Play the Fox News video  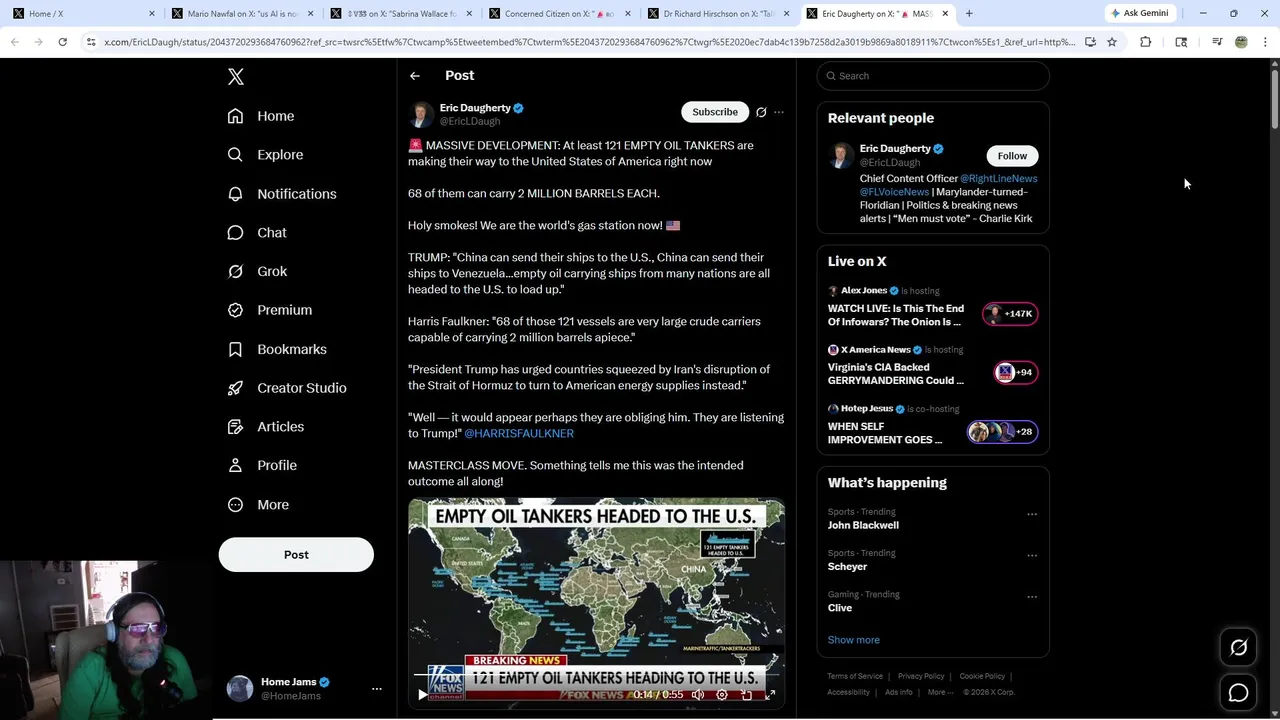pyautogui.click(x=422, y=694)
